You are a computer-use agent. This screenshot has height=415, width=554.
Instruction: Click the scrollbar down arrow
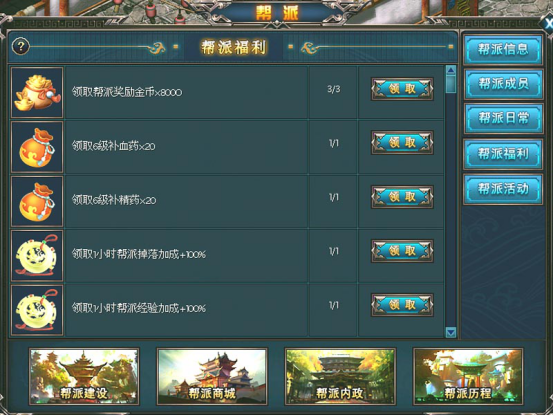[x=451, y=332]
